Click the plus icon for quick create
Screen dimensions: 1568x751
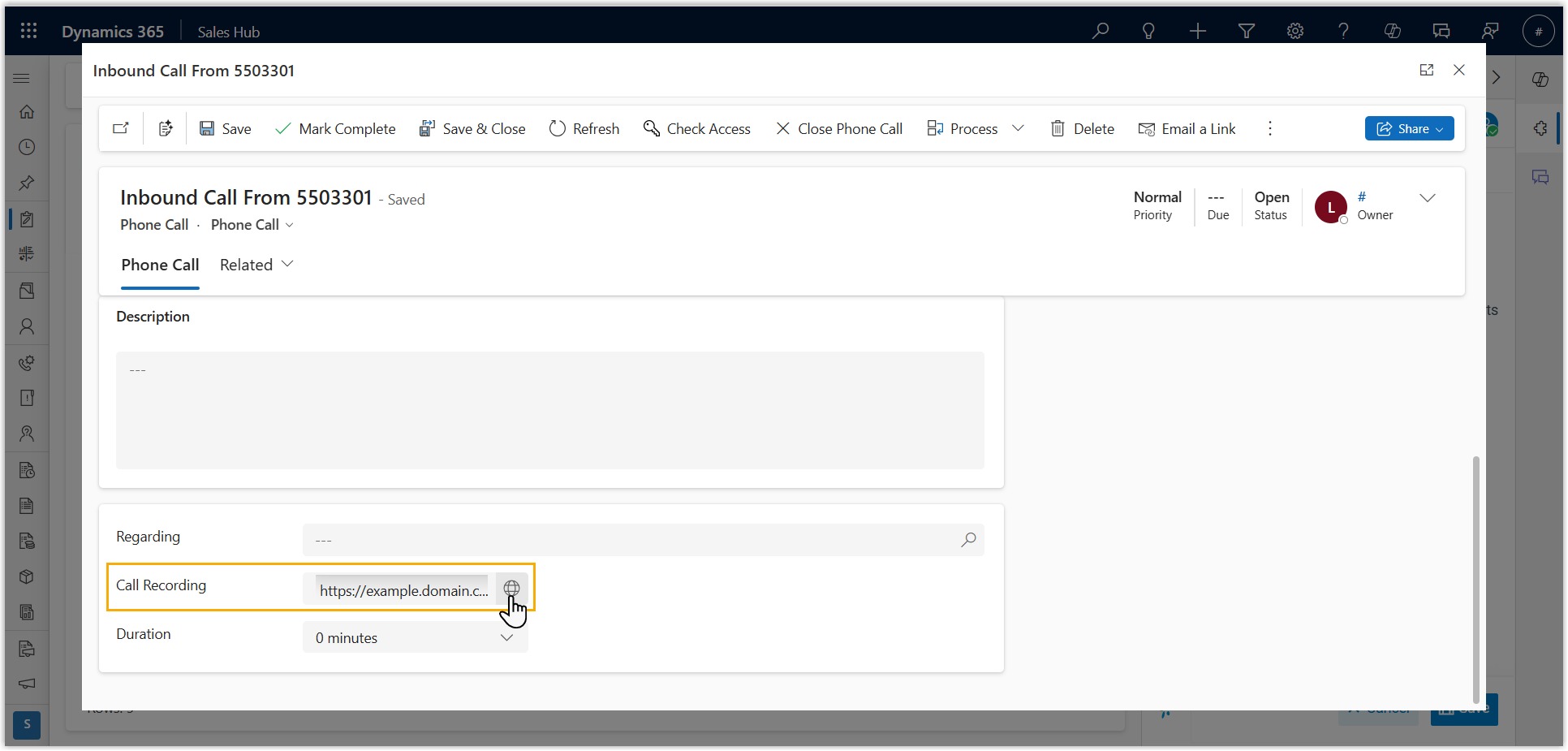pos(1198,31)
